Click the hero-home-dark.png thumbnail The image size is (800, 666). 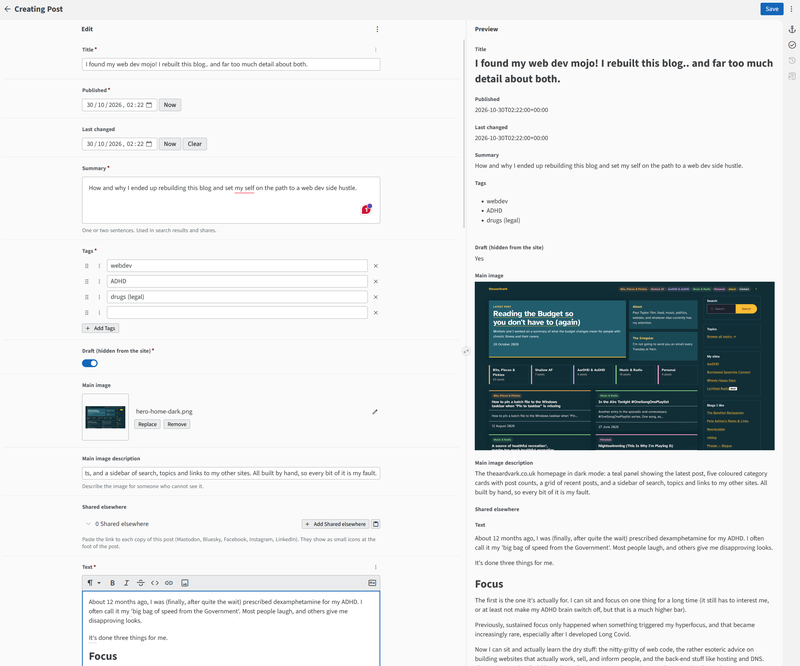coord(106,417)
